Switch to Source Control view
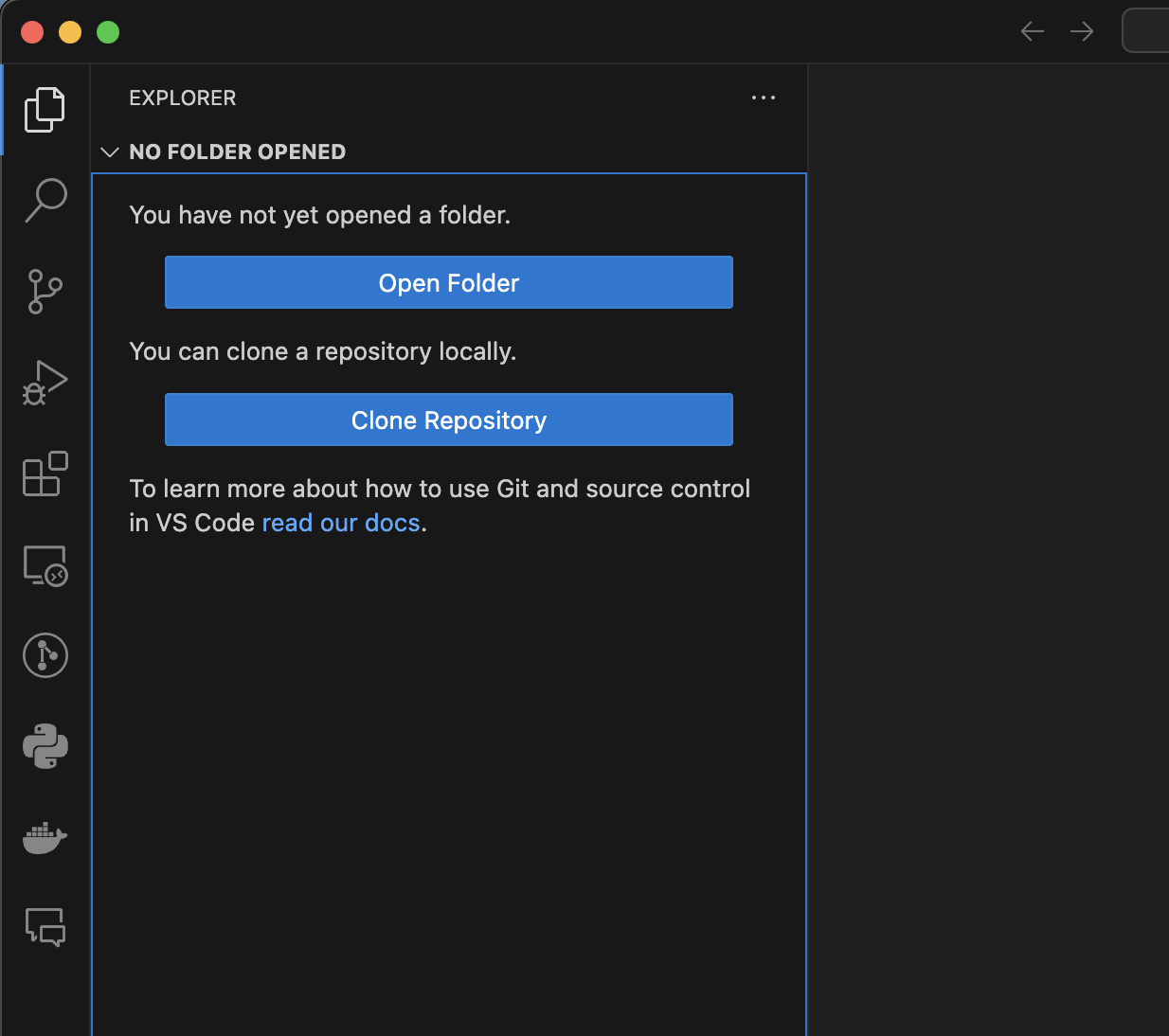The width and height of the screenshot is (1169, 1036). pos(45,292)
